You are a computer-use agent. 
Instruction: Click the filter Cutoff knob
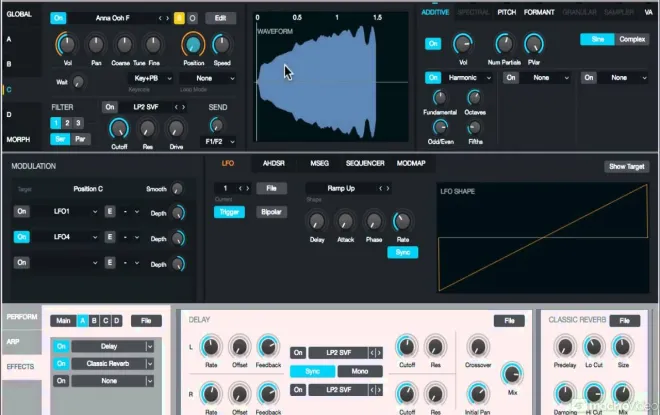click(x=119, y=129)
